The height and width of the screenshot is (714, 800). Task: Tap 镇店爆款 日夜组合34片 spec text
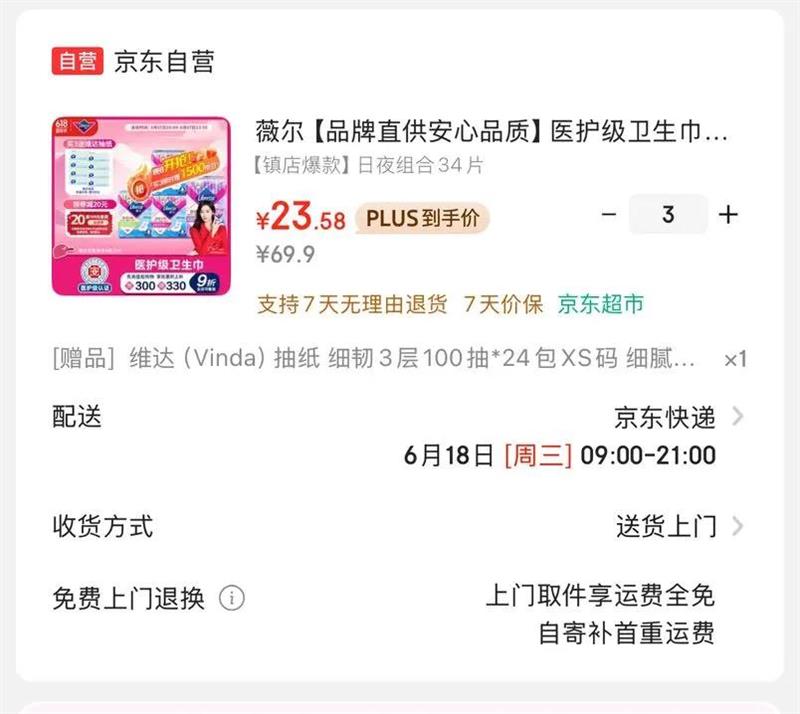point(368,165)
